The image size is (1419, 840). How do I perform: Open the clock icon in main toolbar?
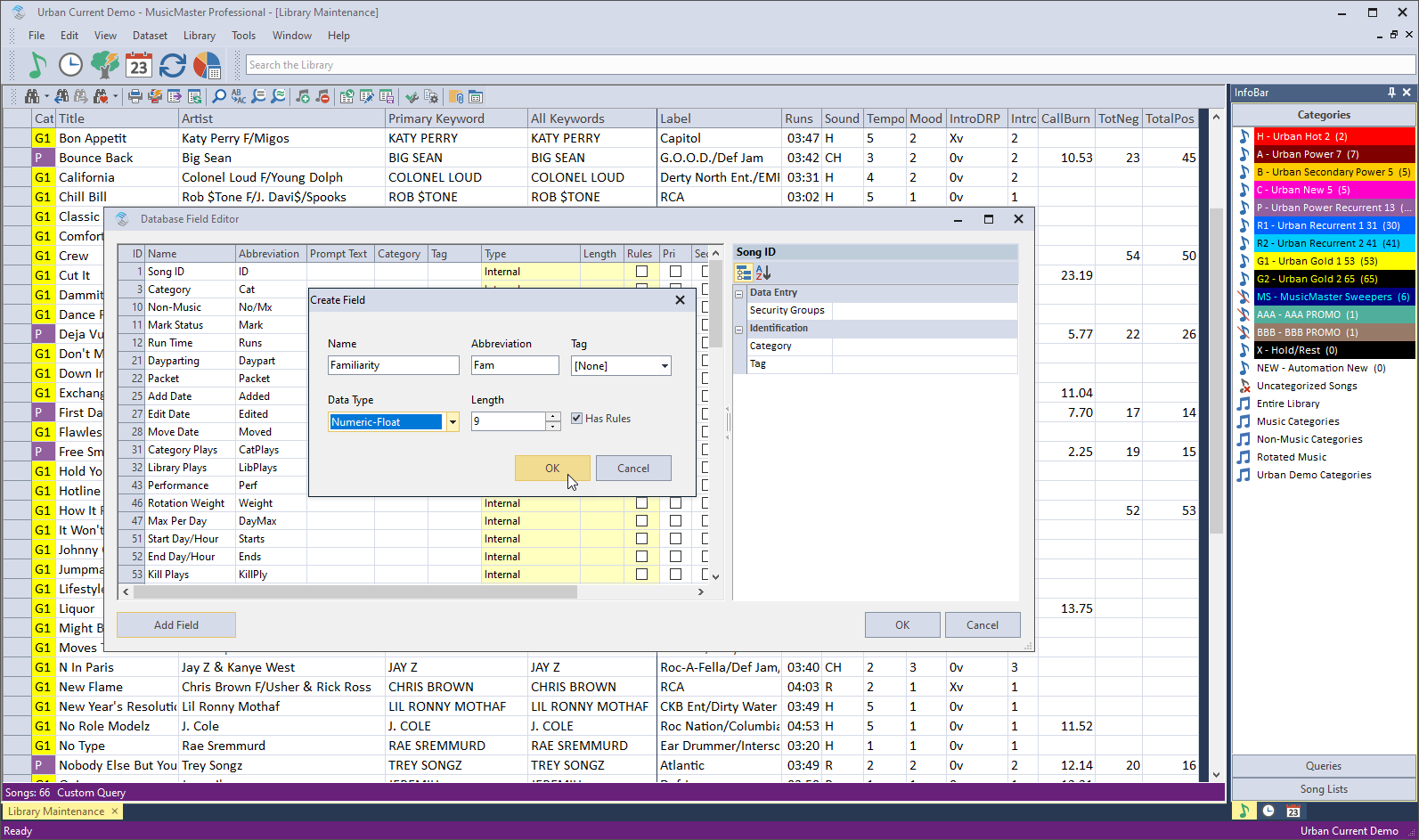point(70,65)
